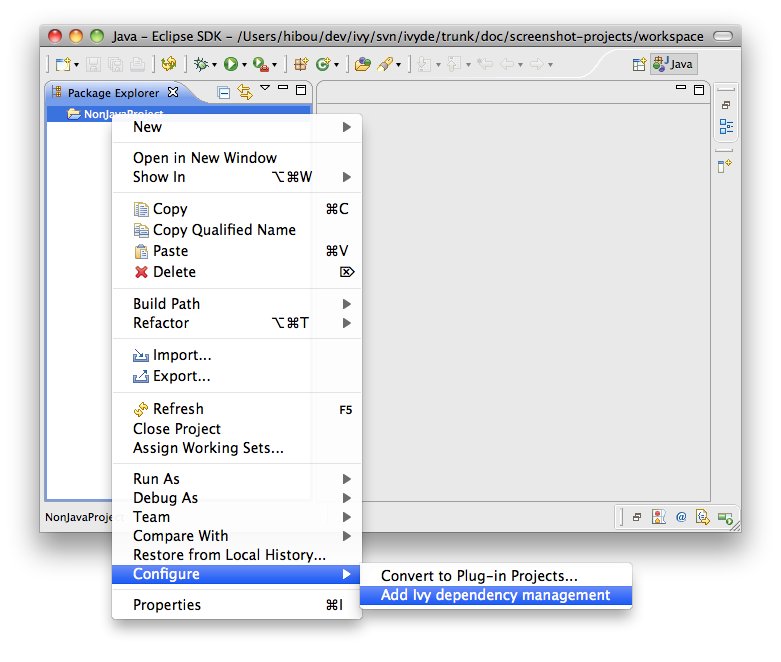Choose Refresh from context menu

pyautogui.click(x=177, y=409)
